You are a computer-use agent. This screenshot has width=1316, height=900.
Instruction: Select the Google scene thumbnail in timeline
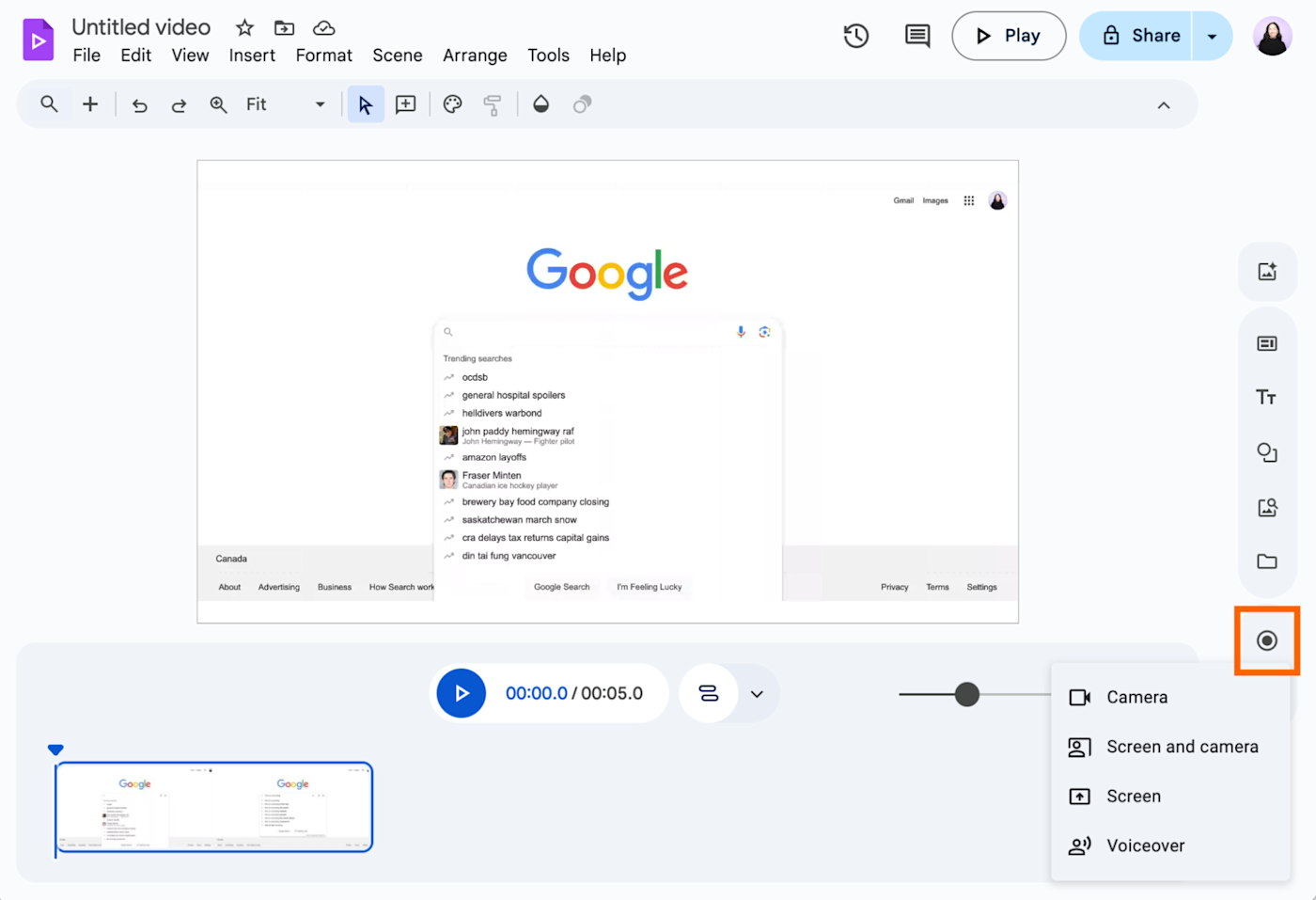214,807
